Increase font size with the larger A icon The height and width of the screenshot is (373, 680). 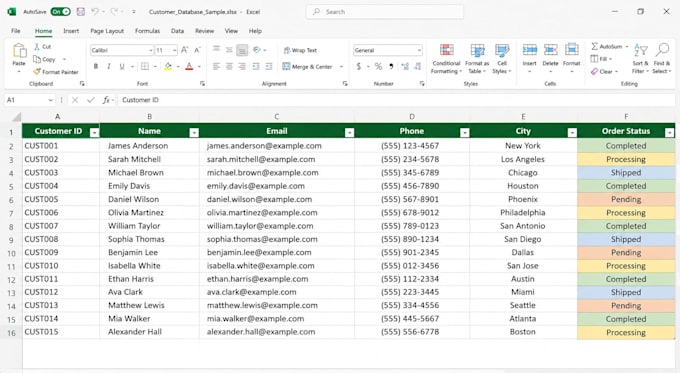coord(185,50)
